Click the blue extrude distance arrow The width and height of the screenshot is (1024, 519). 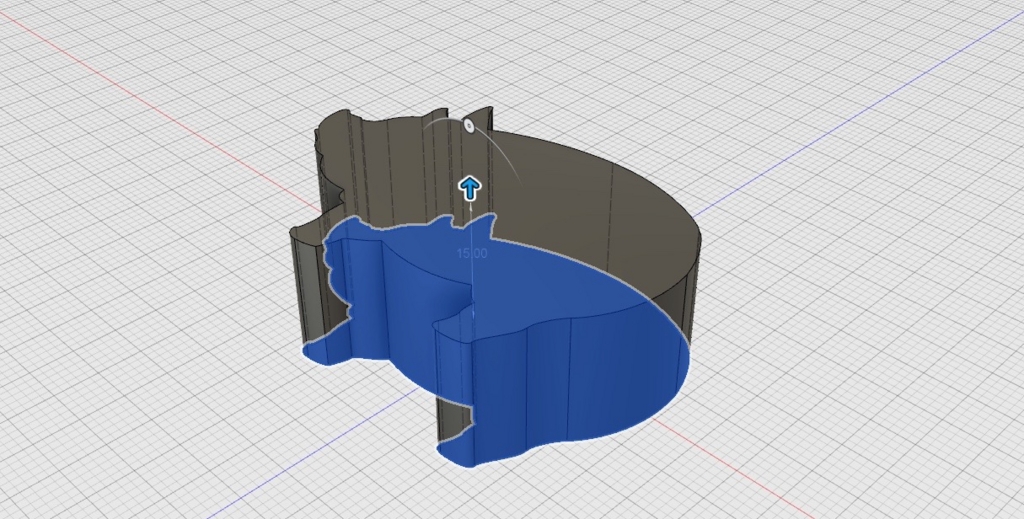[470, 189]
